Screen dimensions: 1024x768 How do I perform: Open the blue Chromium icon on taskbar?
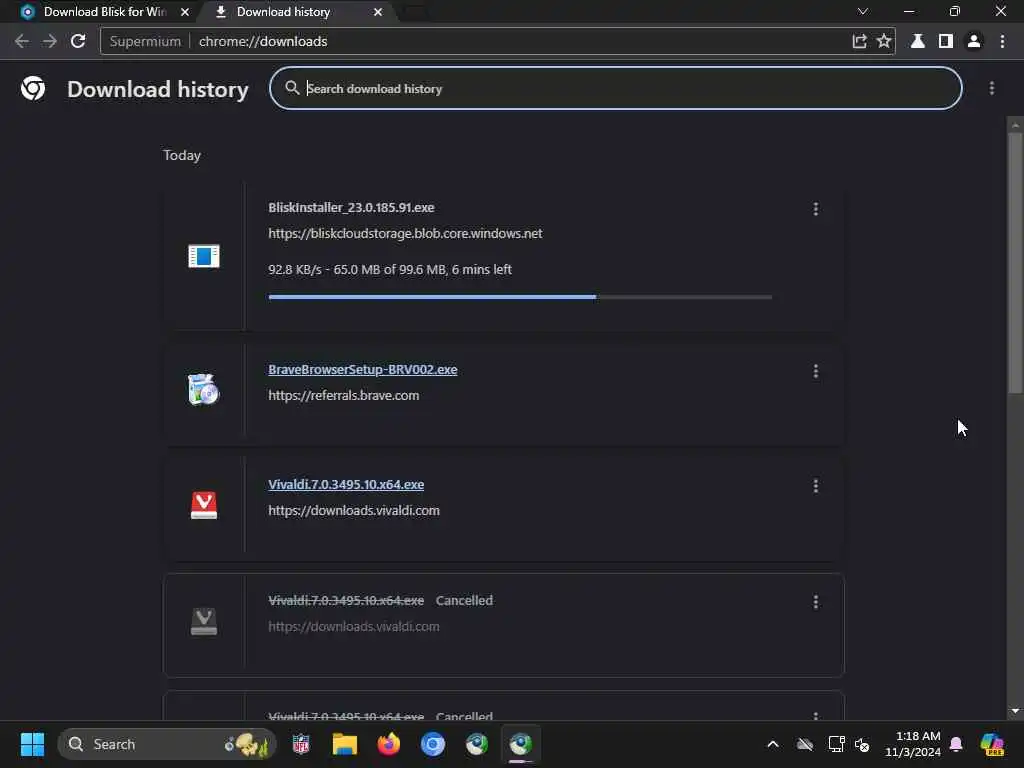point(432,744)
